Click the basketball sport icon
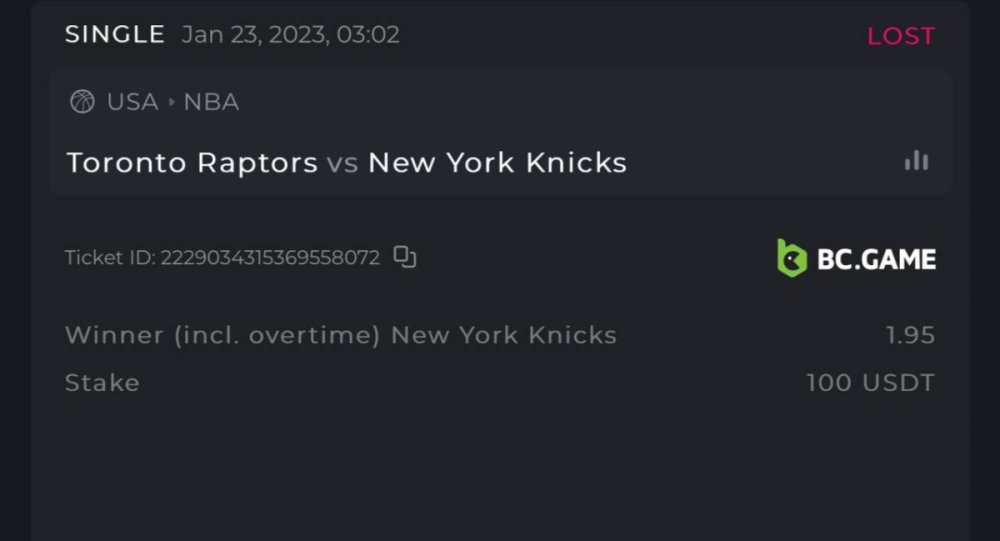Viewport: 1000px width, 541px height. (82, 102)
